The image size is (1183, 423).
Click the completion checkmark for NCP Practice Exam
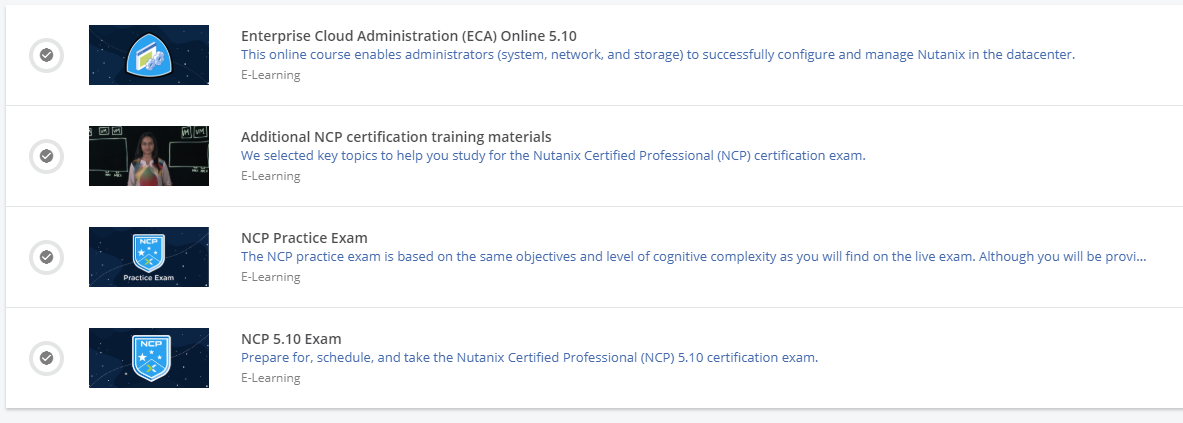pos(46,257)
